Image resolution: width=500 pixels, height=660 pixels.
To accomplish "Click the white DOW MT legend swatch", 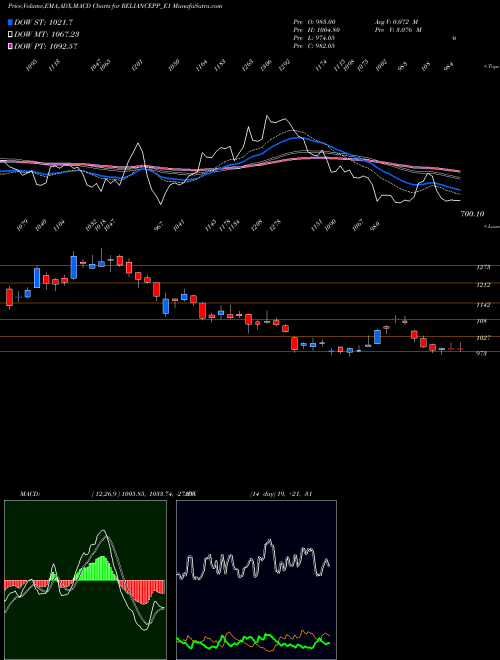I will pyautogui.click(x=10, y=34).
